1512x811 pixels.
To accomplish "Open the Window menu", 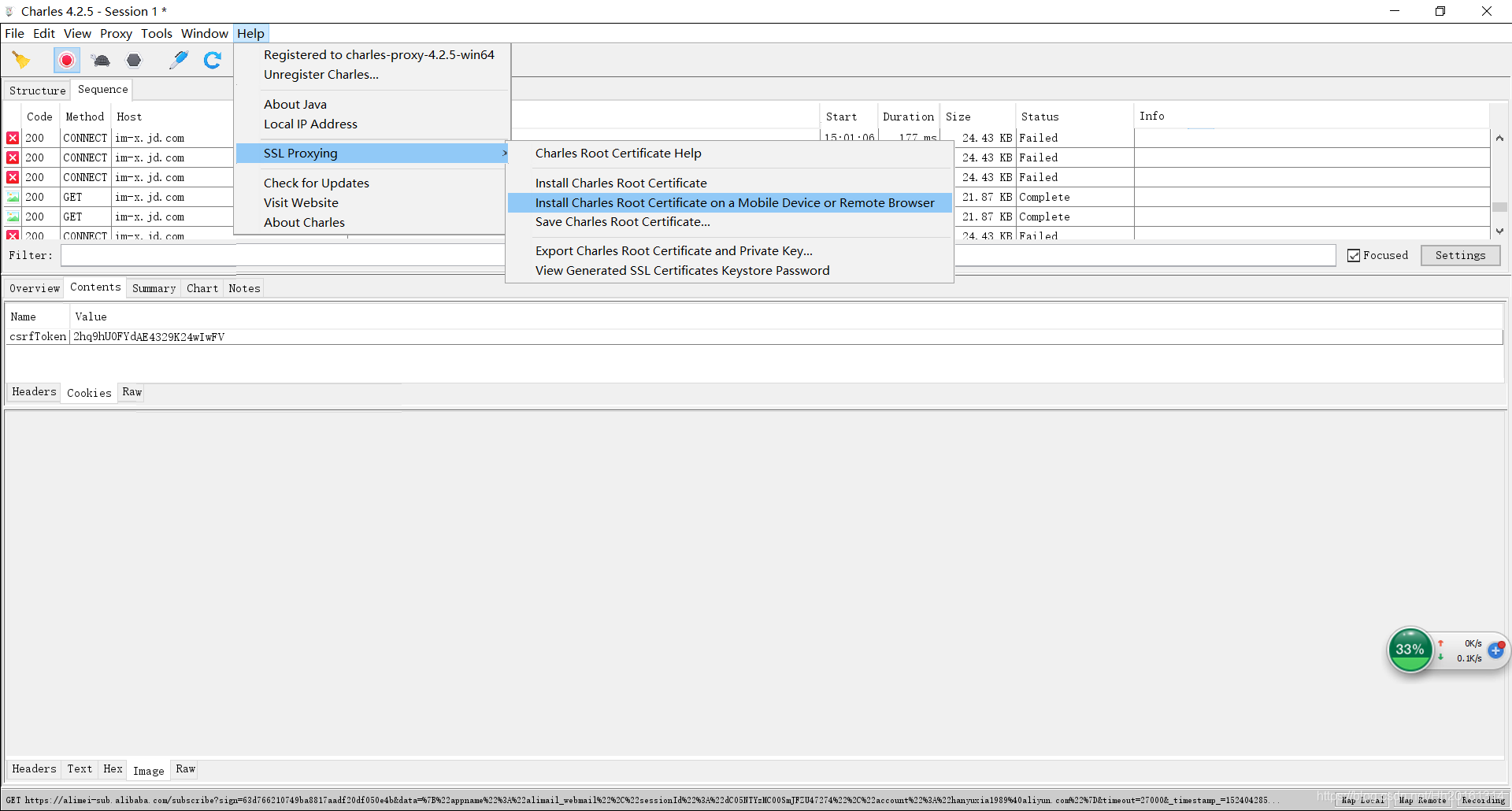I will tap(205, 33).
